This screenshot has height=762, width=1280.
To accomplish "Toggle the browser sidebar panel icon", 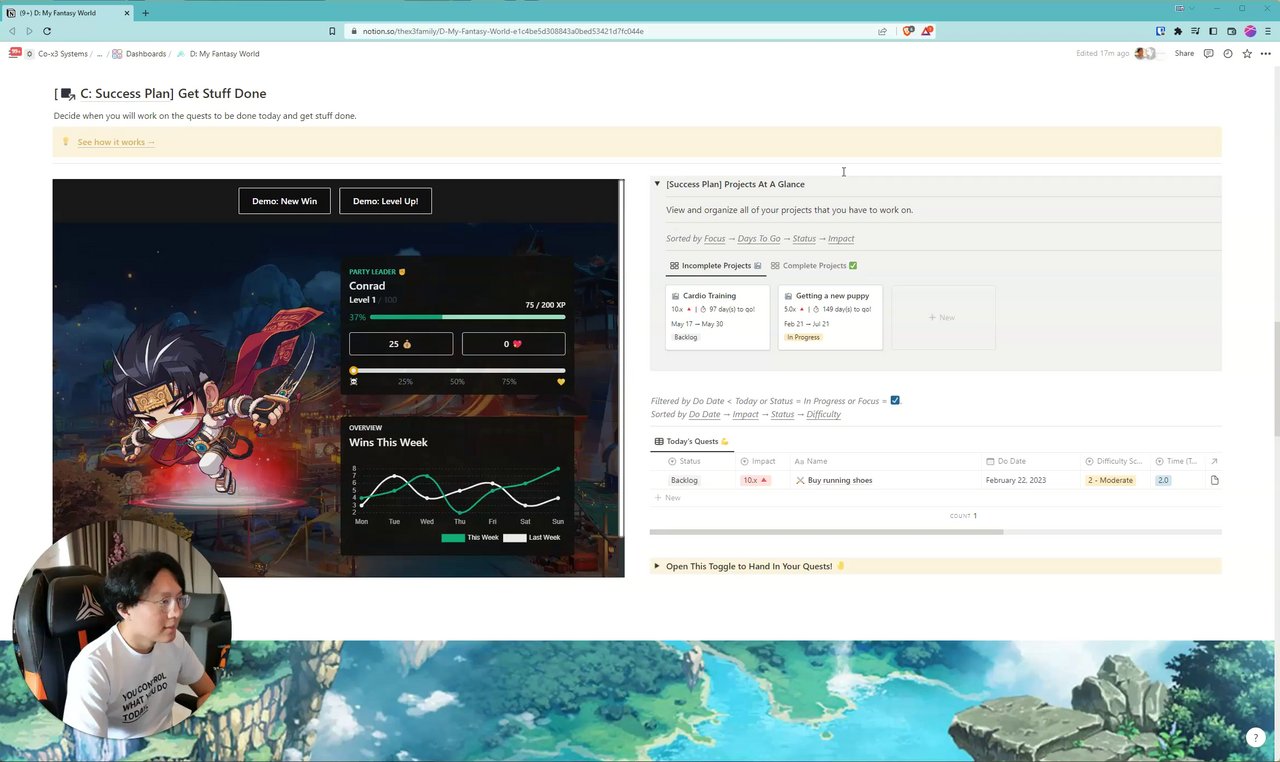I will (x=1213, y=31).
